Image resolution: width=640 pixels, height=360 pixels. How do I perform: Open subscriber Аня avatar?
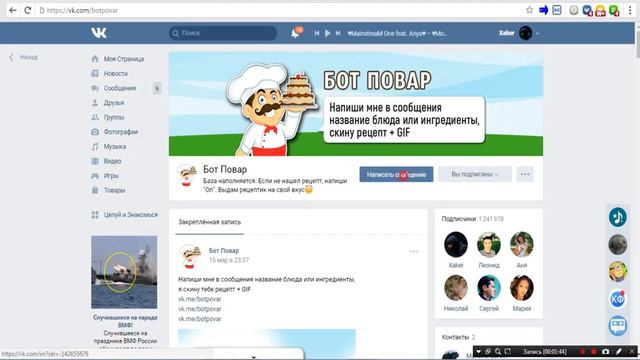point(522,244)
